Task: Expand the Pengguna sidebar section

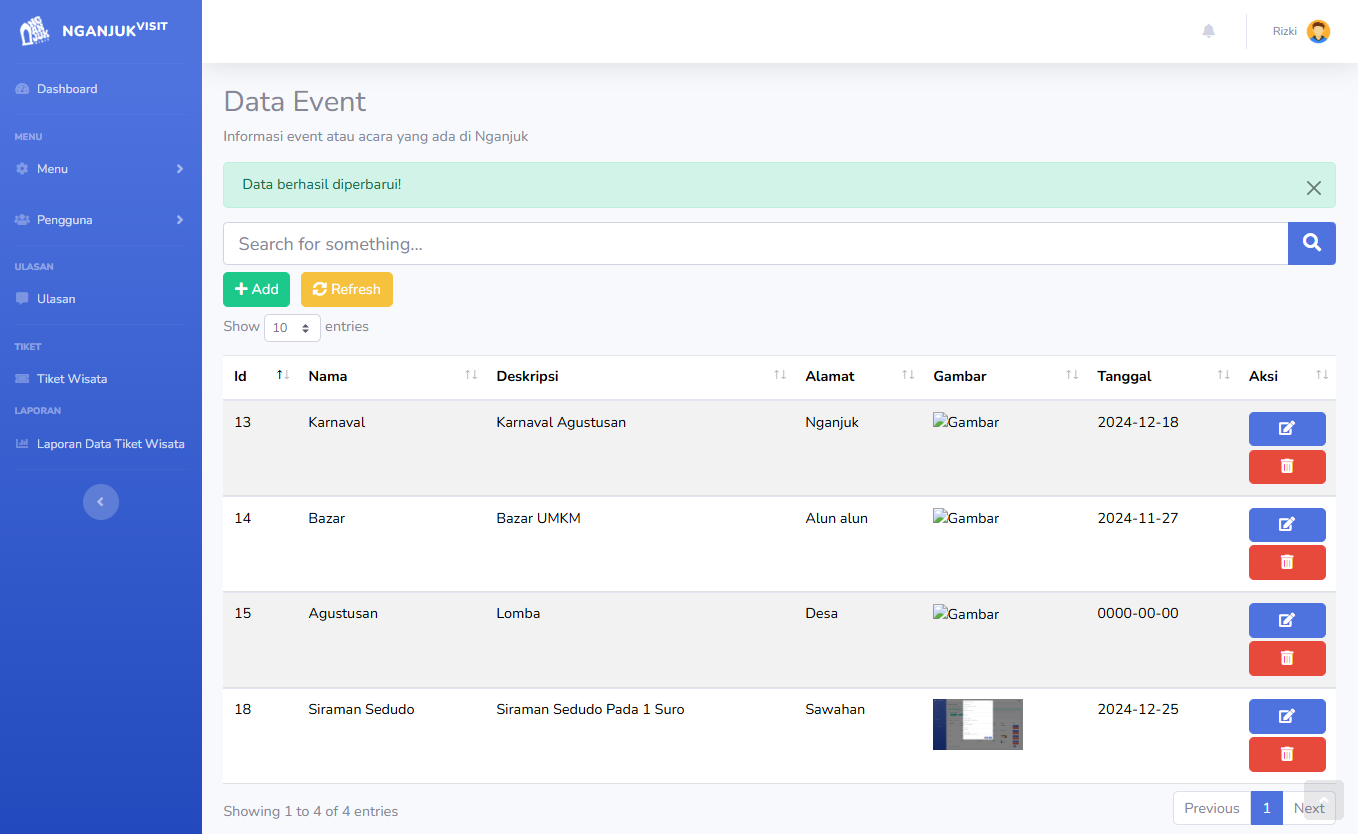Action: pyautogui.click(x=100, y=220)
